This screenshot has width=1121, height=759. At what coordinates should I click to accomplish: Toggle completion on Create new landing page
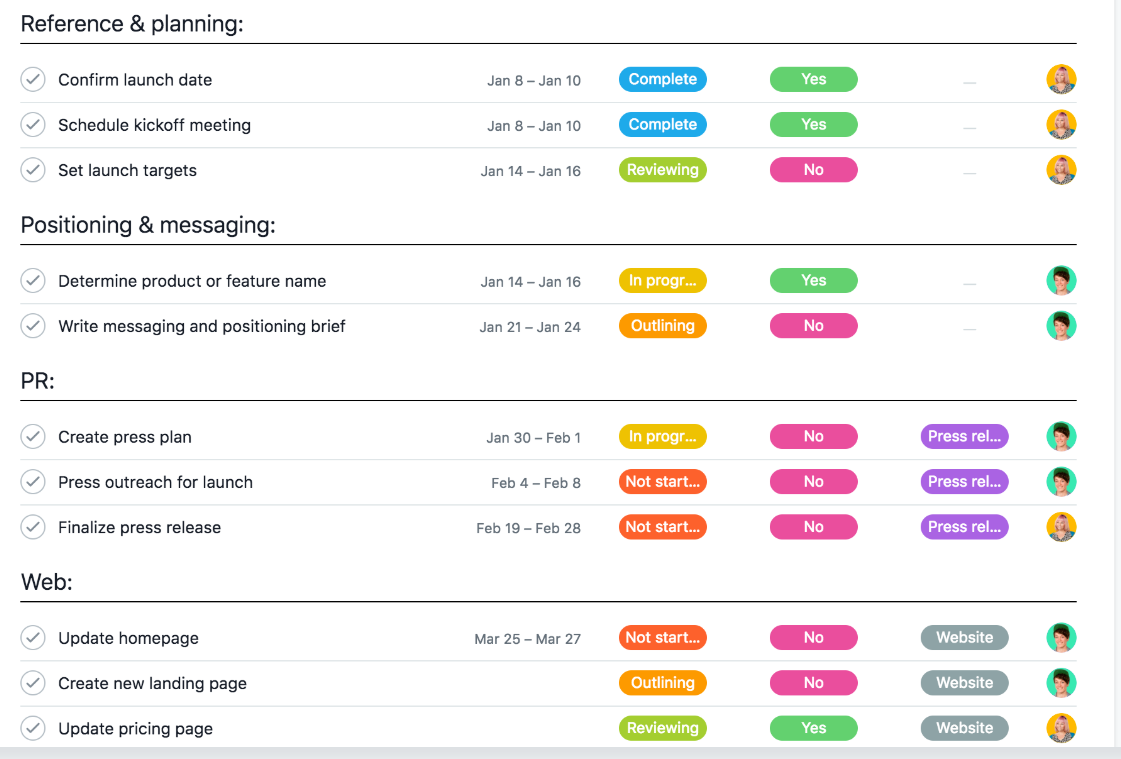tap(32, 683)
